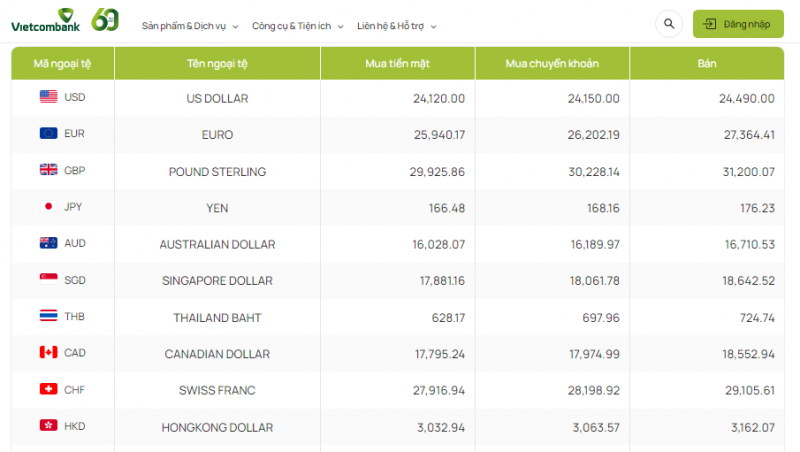Click USD transfer buy rate 24,150.00
Viewport: 800px width, 452px height.
[594, 98]
